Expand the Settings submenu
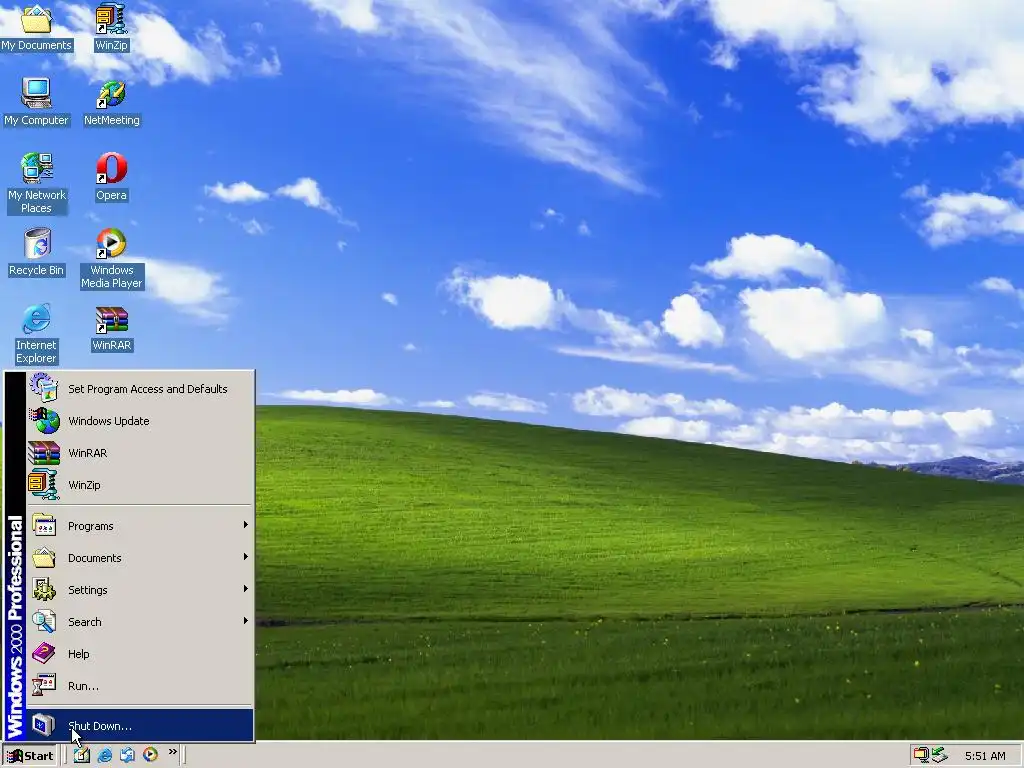Image resolution: width=1024 pixels, height=768 pixels. point(140,590)
